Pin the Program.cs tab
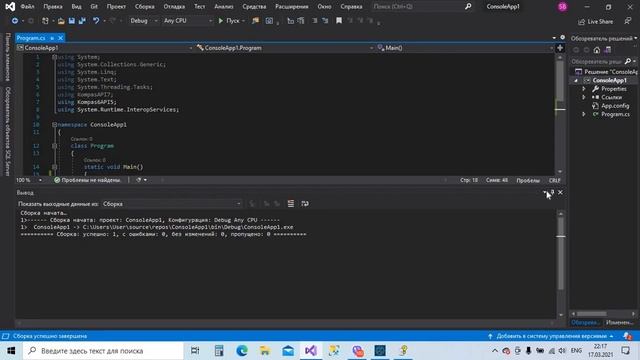640x360 pixels. (52, 38)
